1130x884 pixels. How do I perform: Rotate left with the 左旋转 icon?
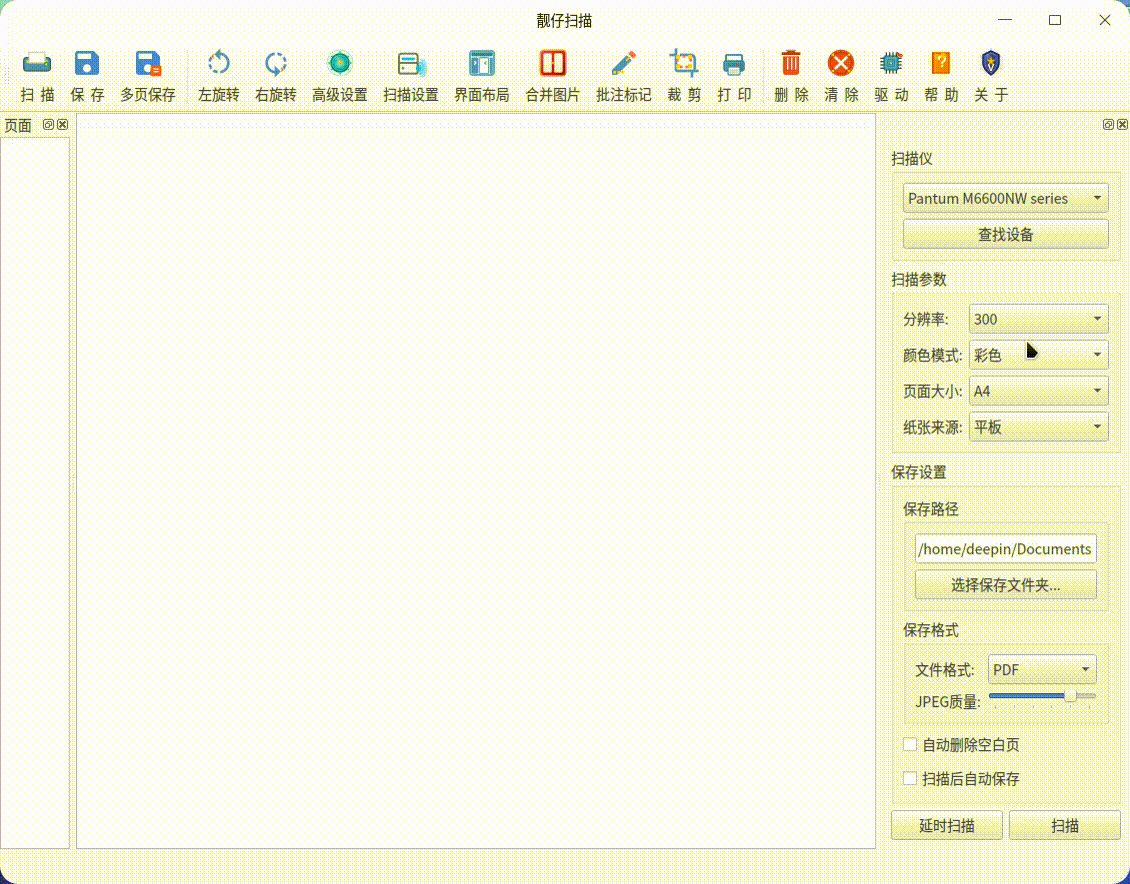pos(218,63)
